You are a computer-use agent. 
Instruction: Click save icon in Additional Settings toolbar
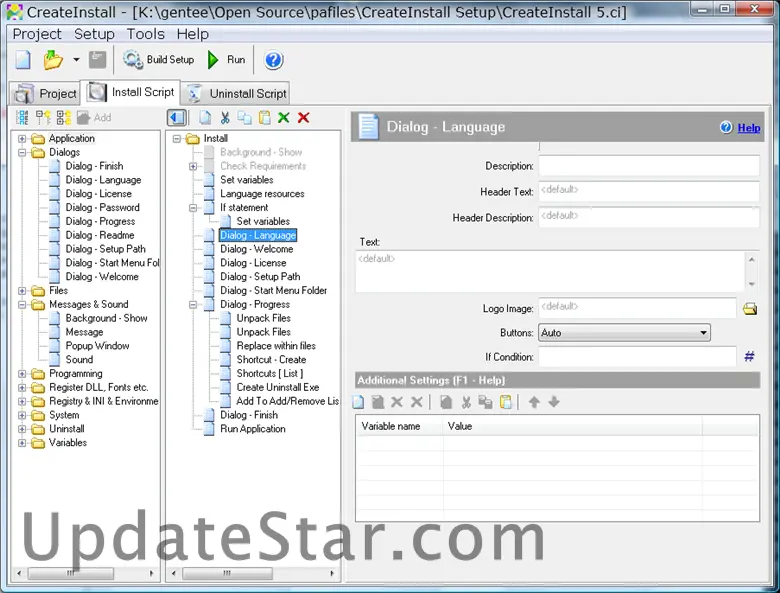point(378,402)
